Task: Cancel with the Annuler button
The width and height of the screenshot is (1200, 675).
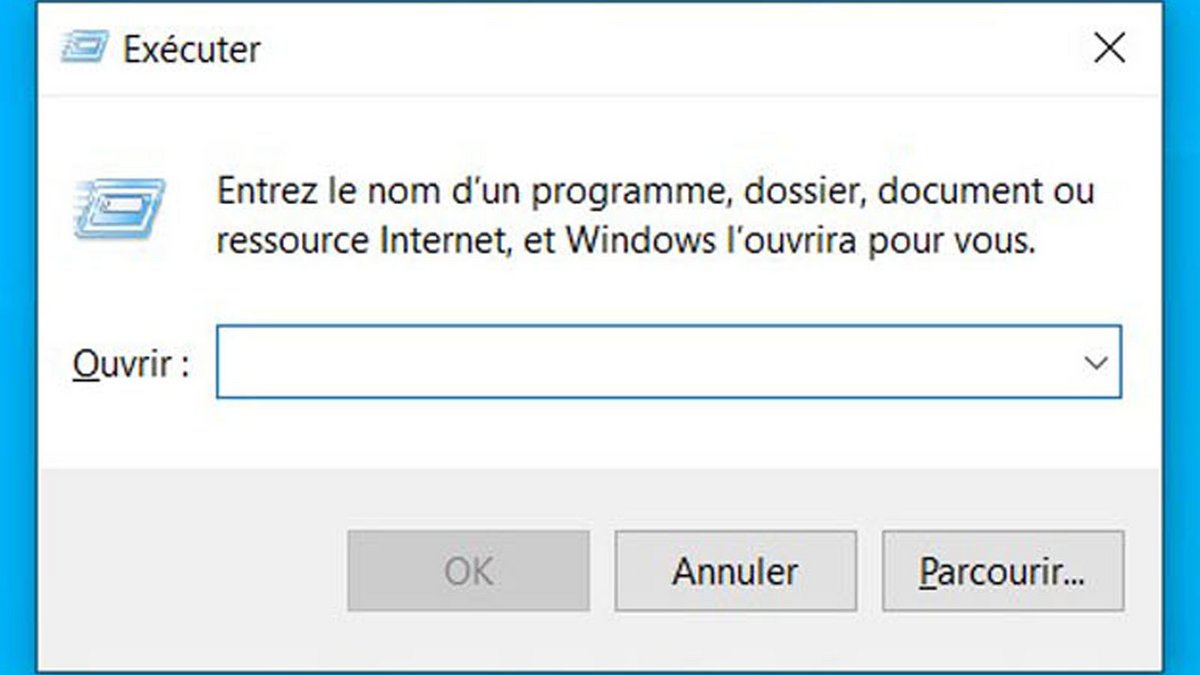Action: click(x=735, y=571)
